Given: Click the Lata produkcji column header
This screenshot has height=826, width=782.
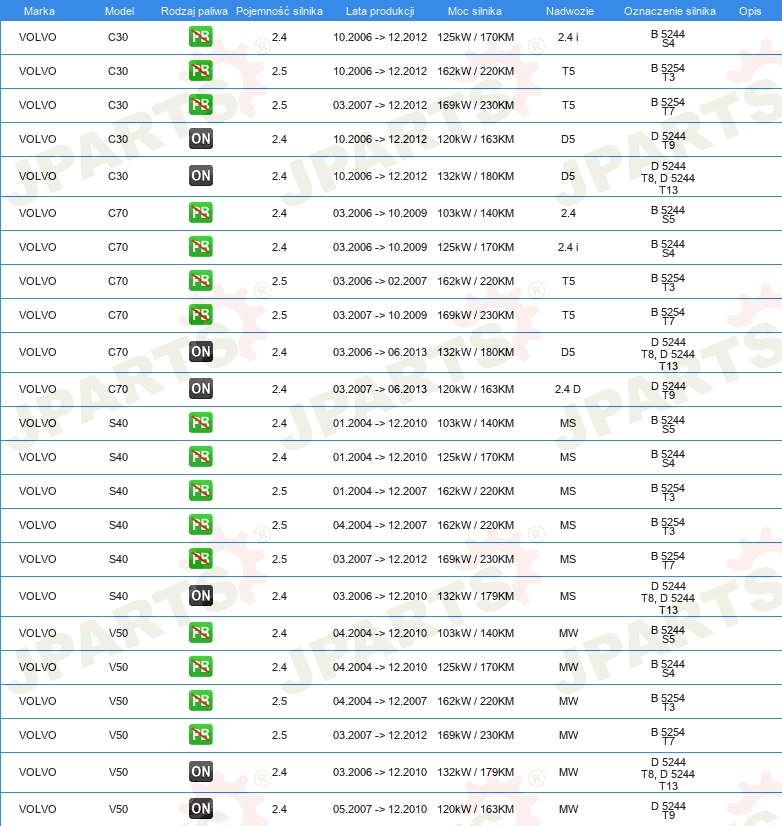Looking at the screenshot, I should [x=380, y=11].
